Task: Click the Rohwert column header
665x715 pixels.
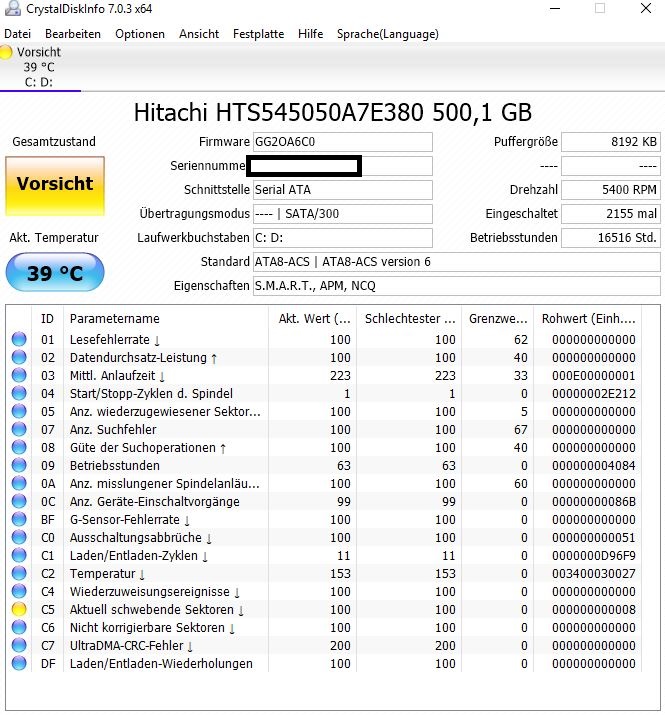Action: point(587,318)
